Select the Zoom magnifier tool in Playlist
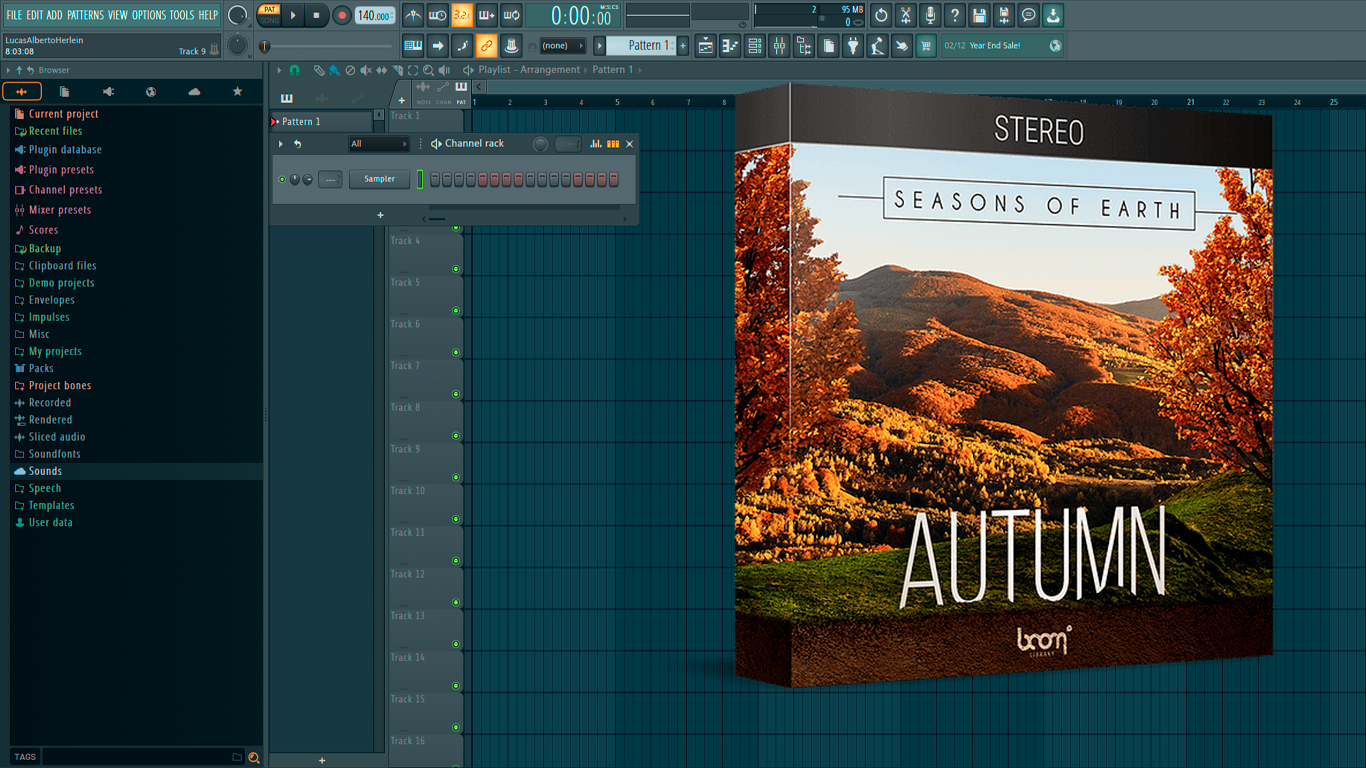Viewport: 1366px width, 768px height. [x=428, y=70]
